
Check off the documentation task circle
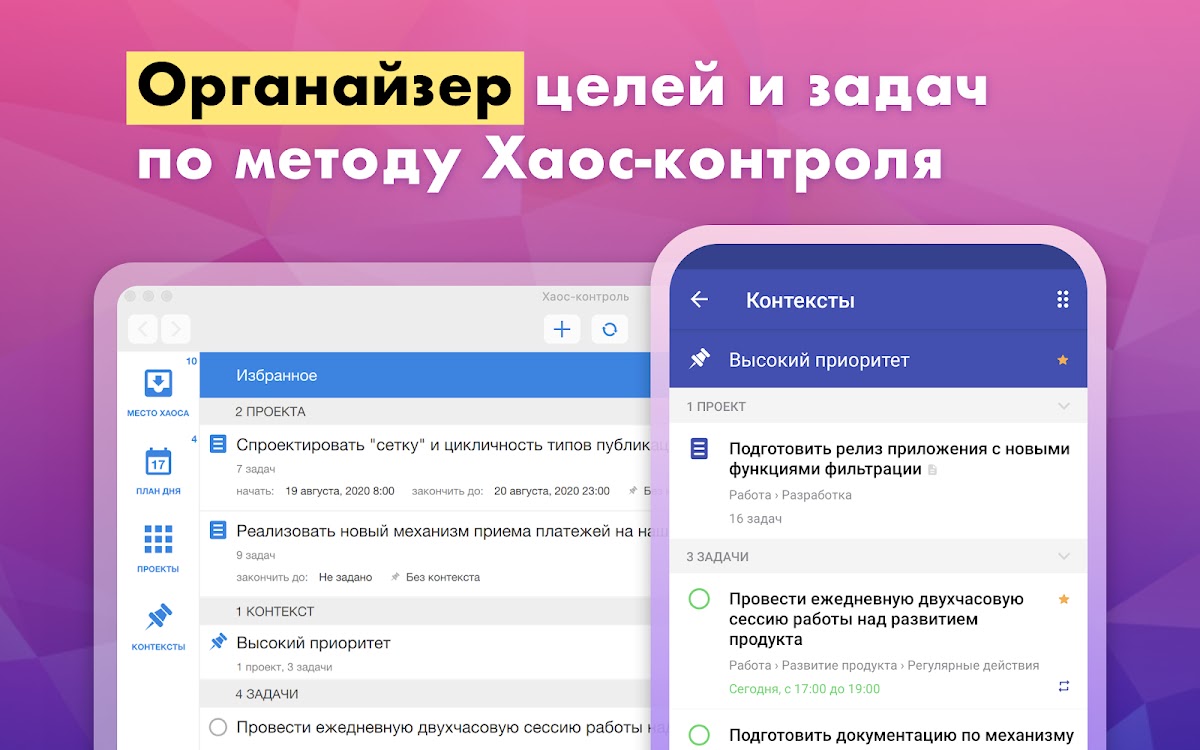[699, 736]
